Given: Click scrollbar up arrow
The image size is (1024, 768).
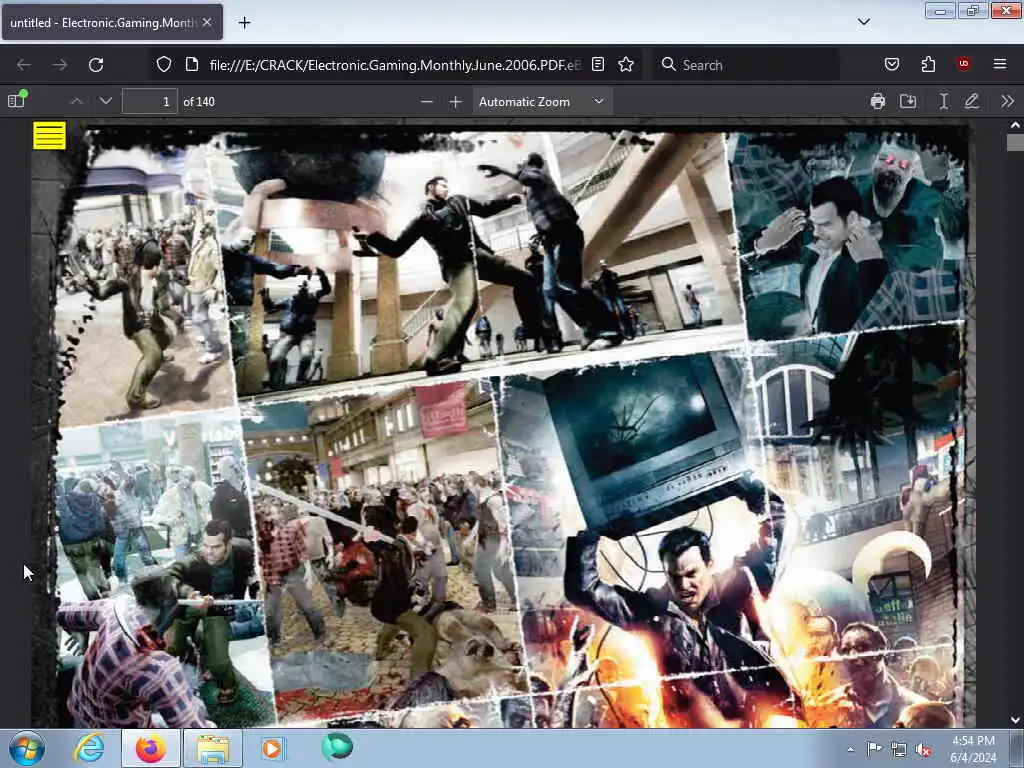Looking at the screenshot, I should 1015,125.
